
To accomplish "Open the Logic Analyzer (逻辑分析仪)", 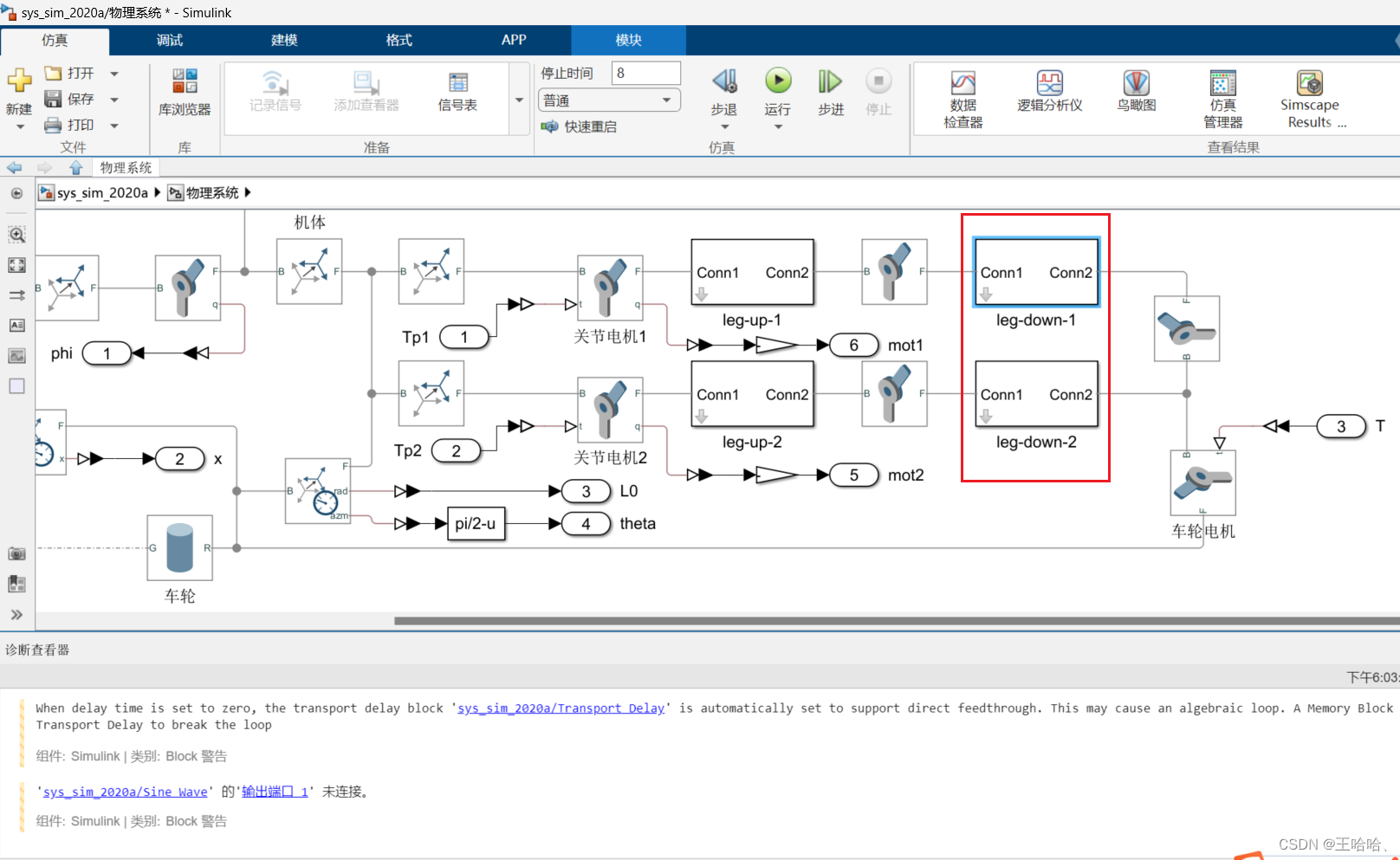I will coord(1050,92).
